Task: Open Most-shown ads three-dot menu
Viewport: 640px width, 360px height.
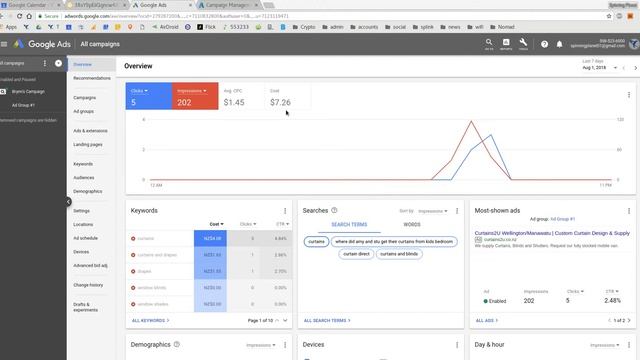Action: 629,211
